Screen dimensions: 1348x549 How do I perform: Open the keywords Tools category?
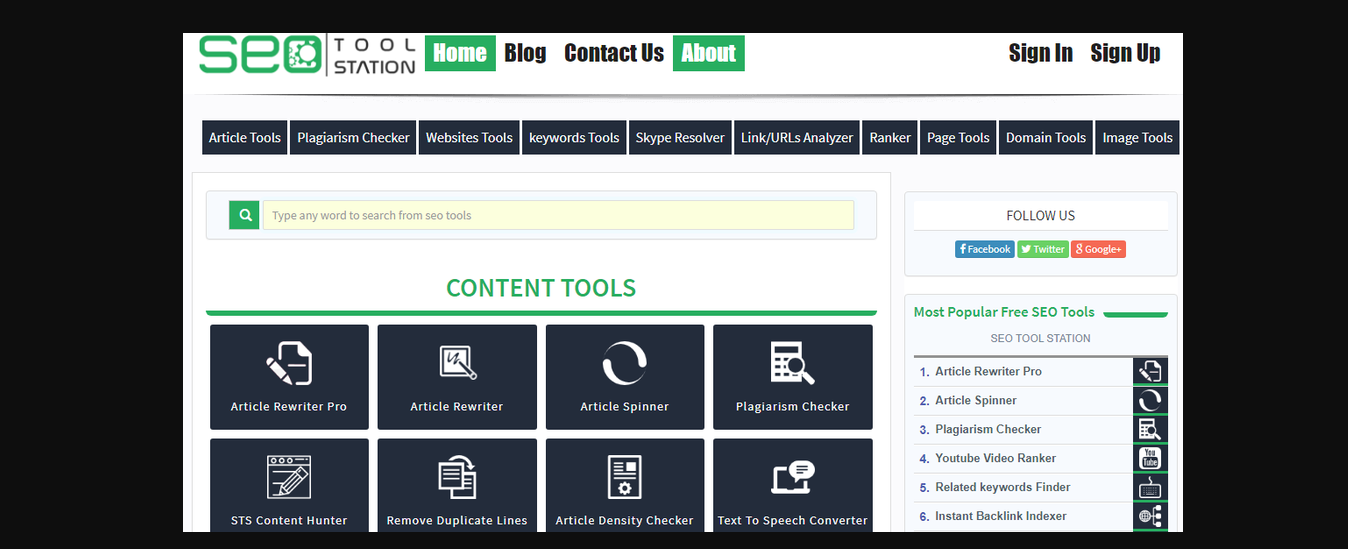click(x=574, y=138)
